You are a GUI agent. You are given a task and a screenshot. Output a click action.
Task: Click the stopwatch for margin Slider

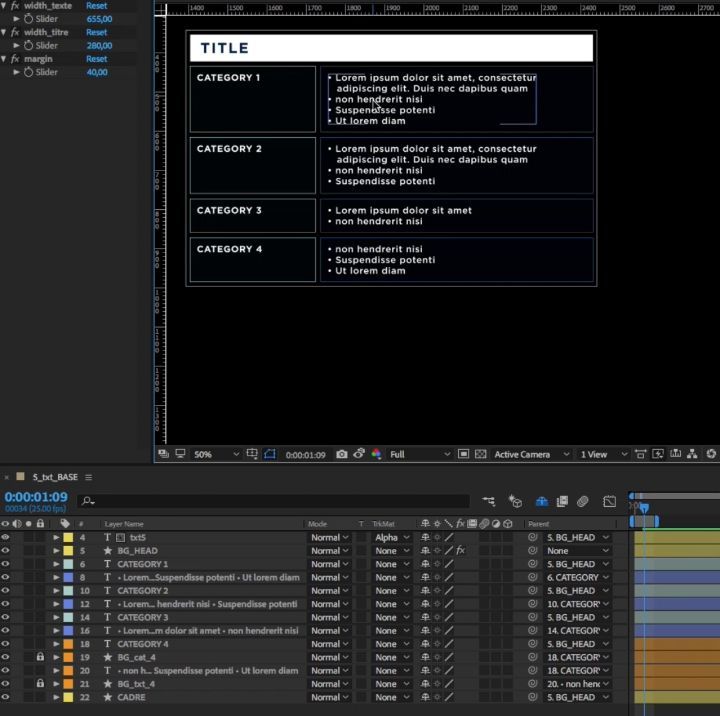(28, 72)
